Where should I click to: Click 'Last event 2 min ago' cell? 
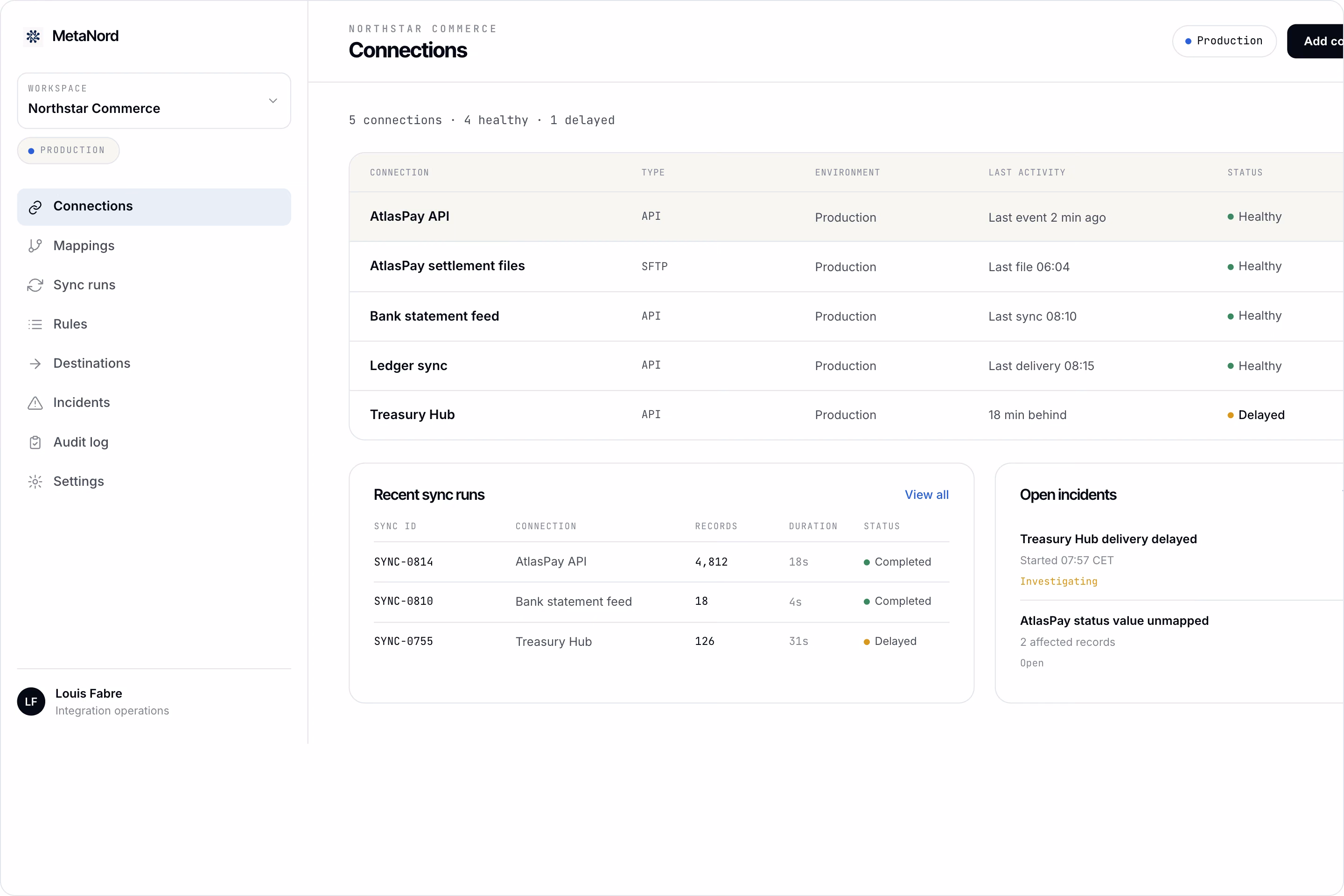(x=1047, y=217)
